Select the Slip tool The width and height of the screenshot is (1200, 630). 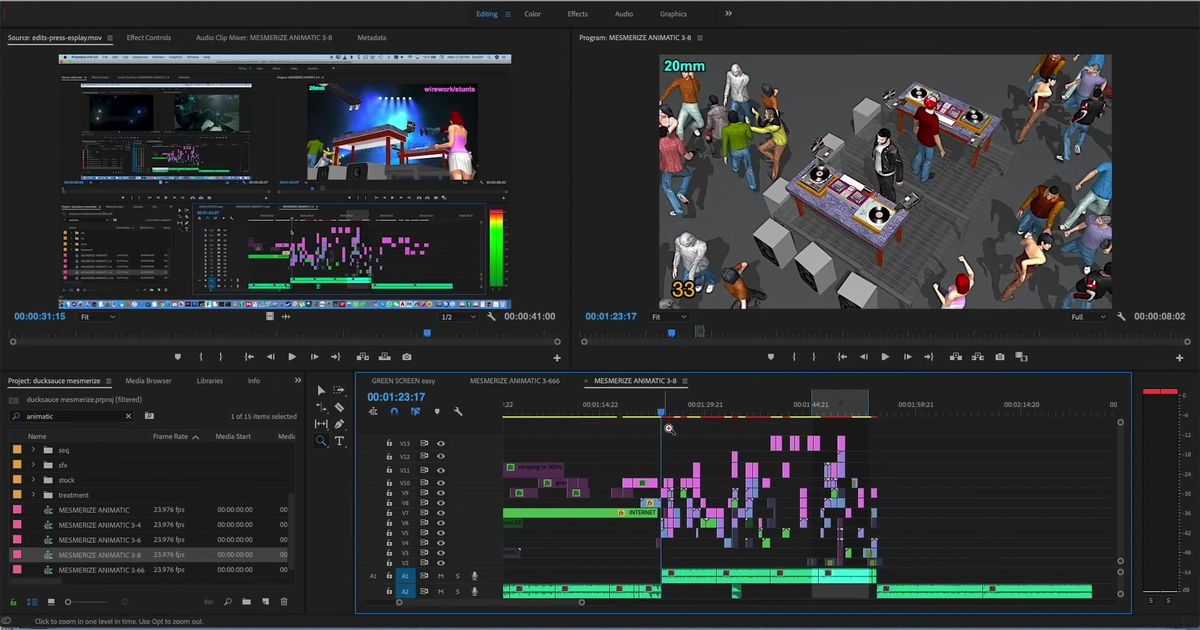(x=321, y=424)
